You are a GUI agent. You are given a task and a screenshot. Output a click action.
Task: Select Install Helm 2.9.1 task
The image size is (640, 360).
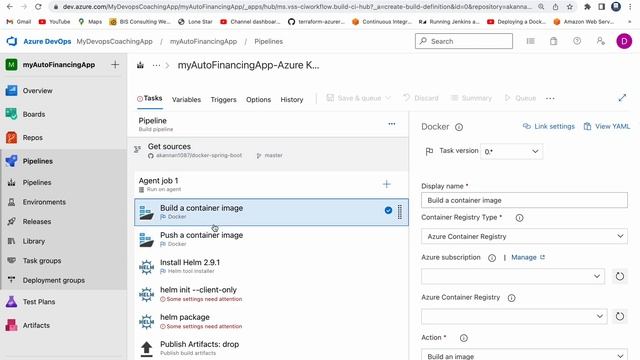tap(271, 267)
